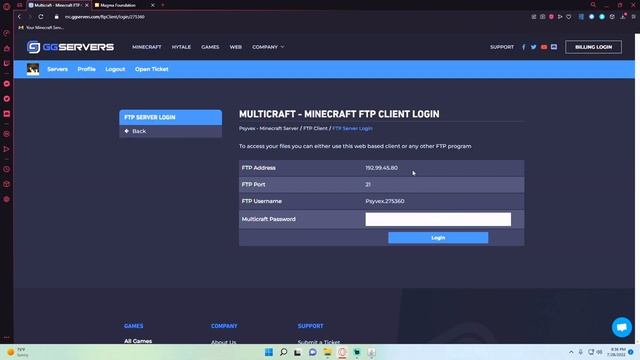Open GX Corner home sidebar icon
The image size is (640, 360).
(7, 48)
